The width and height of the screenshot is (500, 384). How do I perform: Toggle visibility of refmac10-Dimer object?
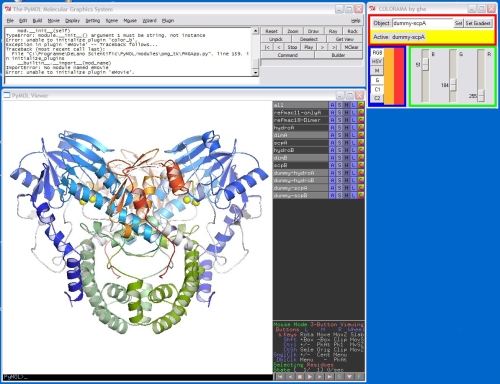(301, 120)
